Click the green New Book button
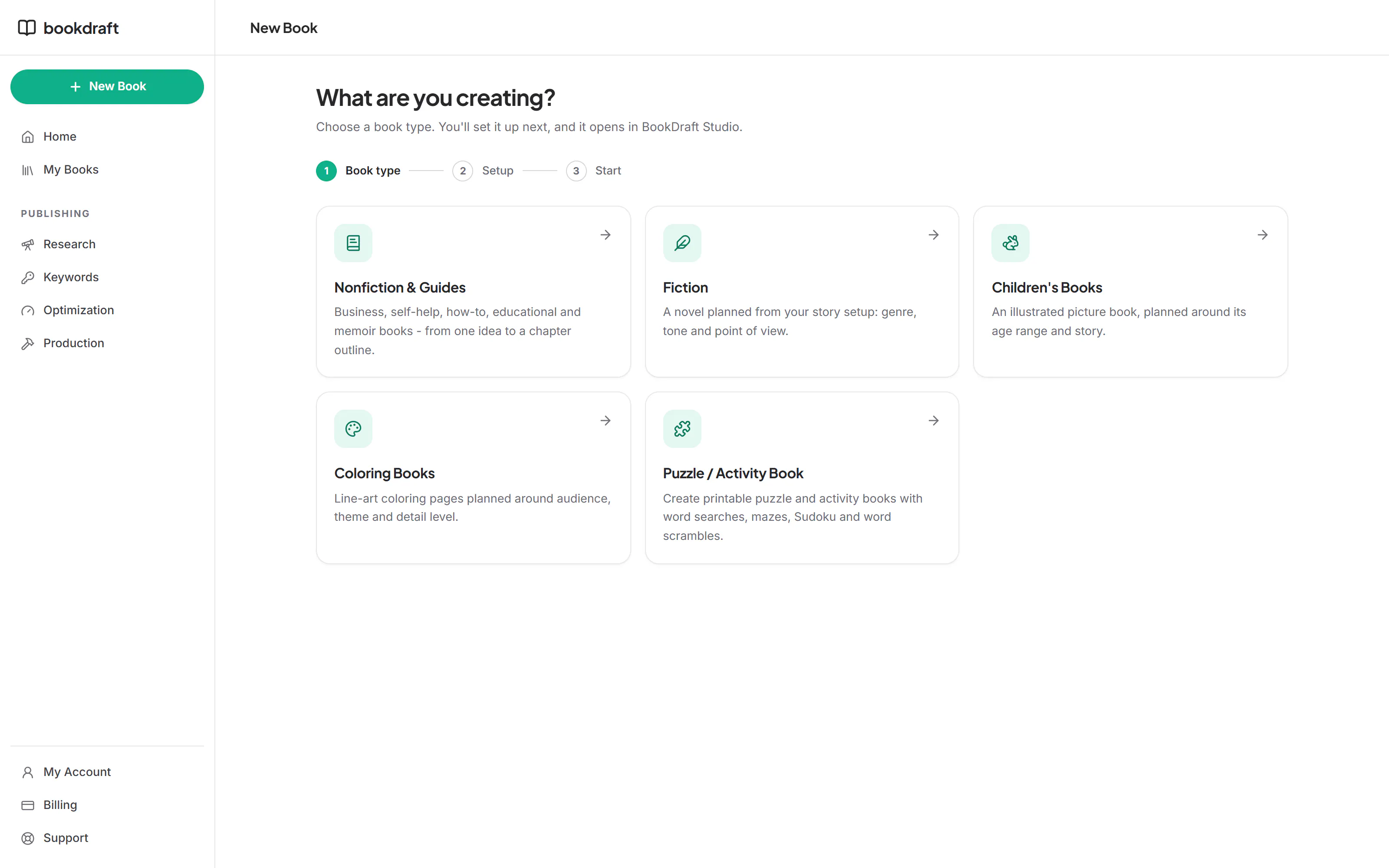 (x=107, y=87)
